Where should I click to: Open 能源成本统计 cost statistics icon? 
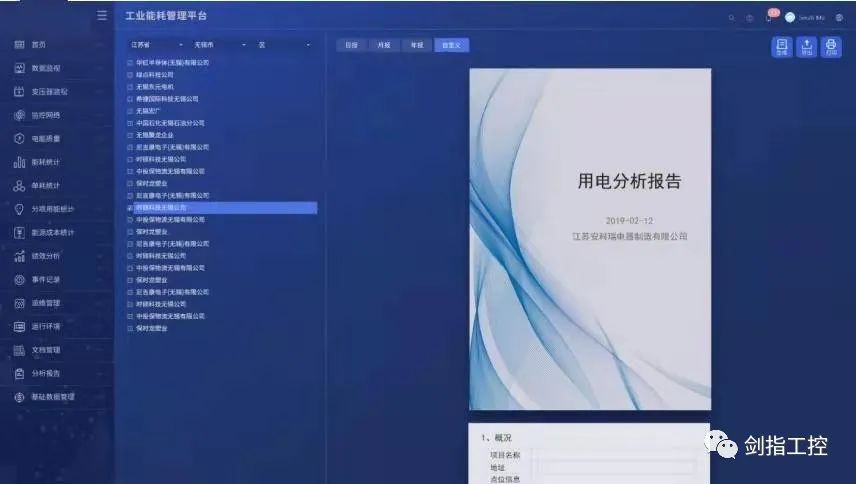19,232
